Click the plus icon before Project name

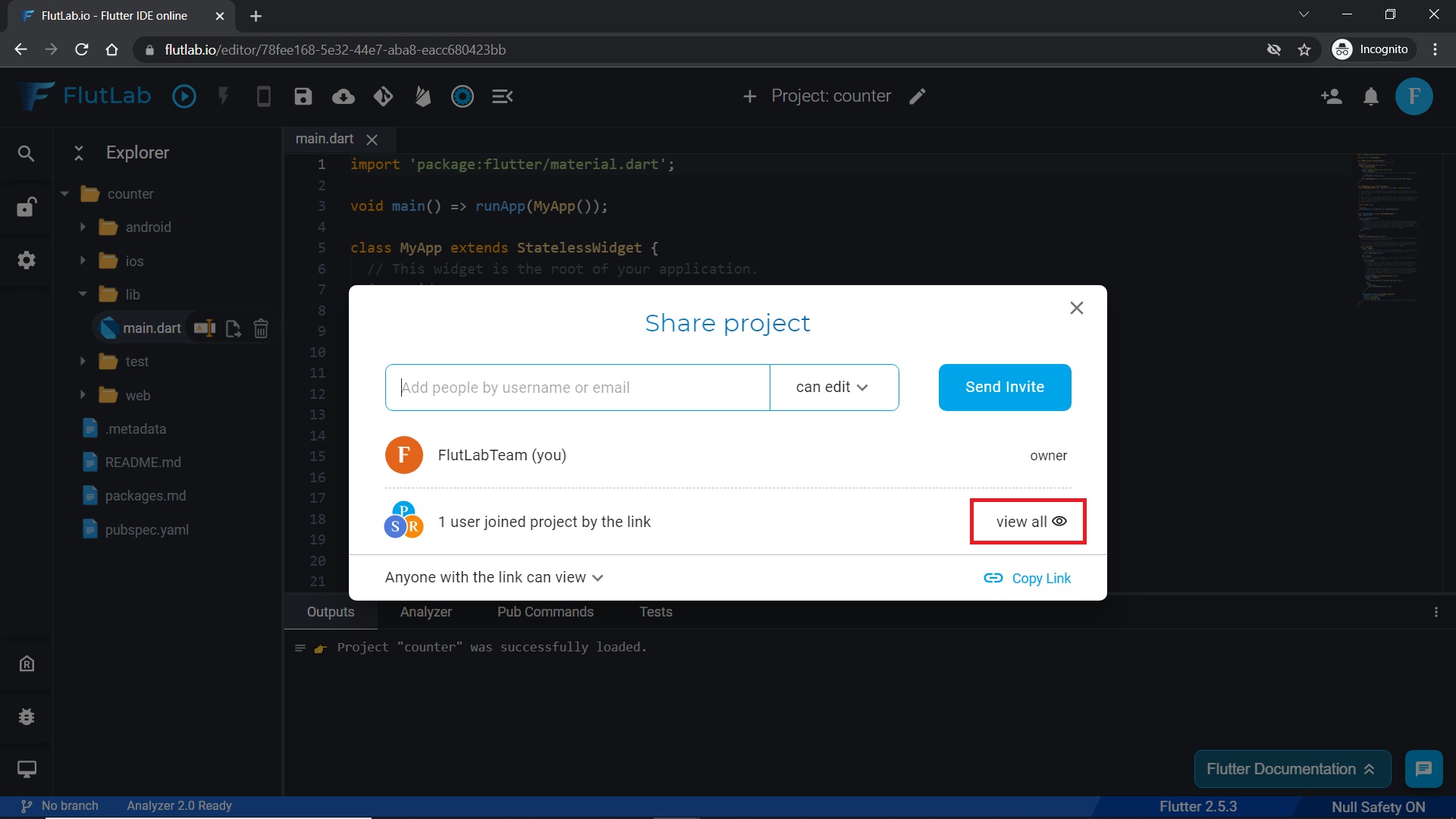[749, 96]
